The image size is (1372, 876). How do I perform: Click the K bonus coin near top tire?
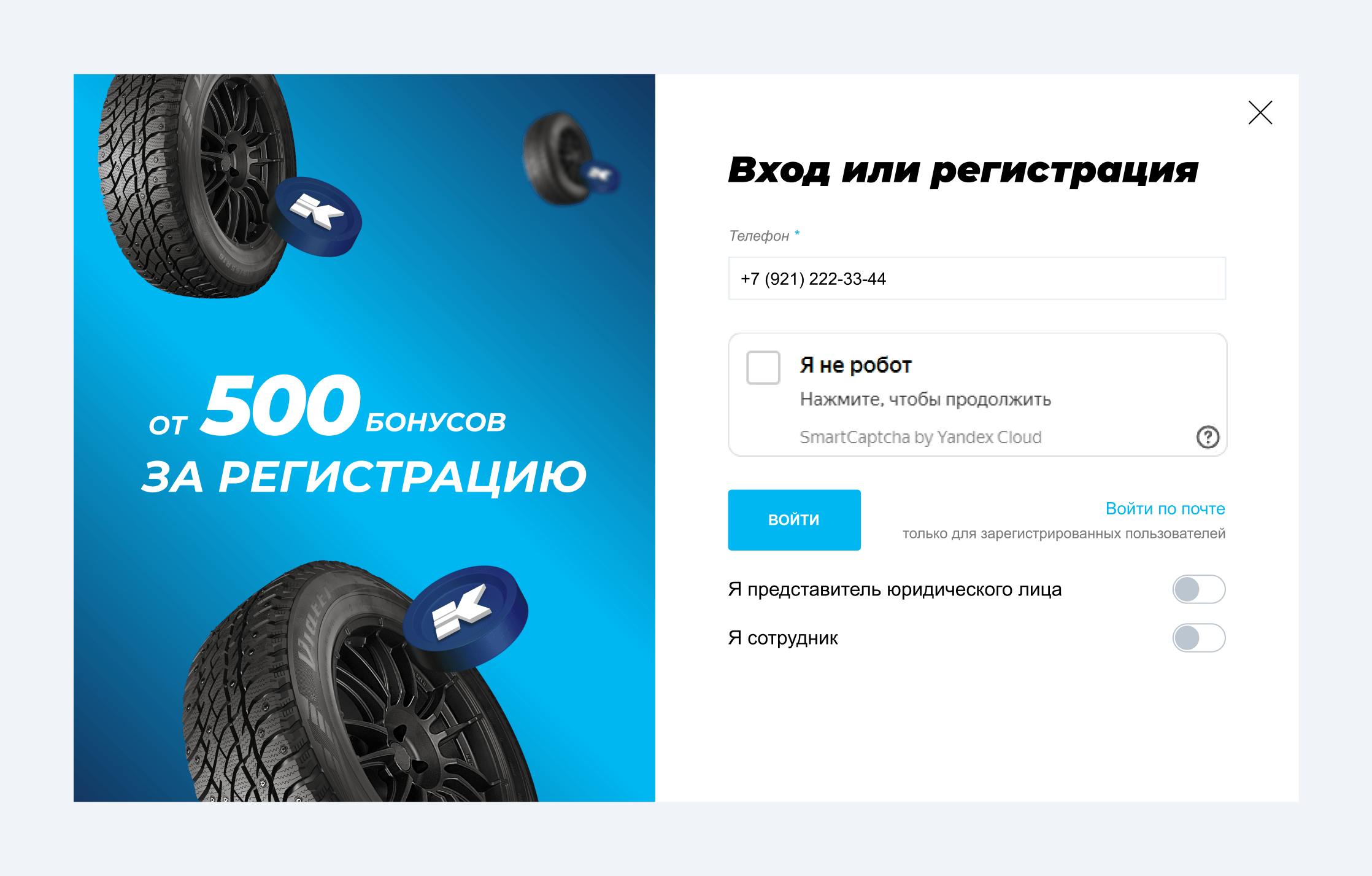[317, 216]
